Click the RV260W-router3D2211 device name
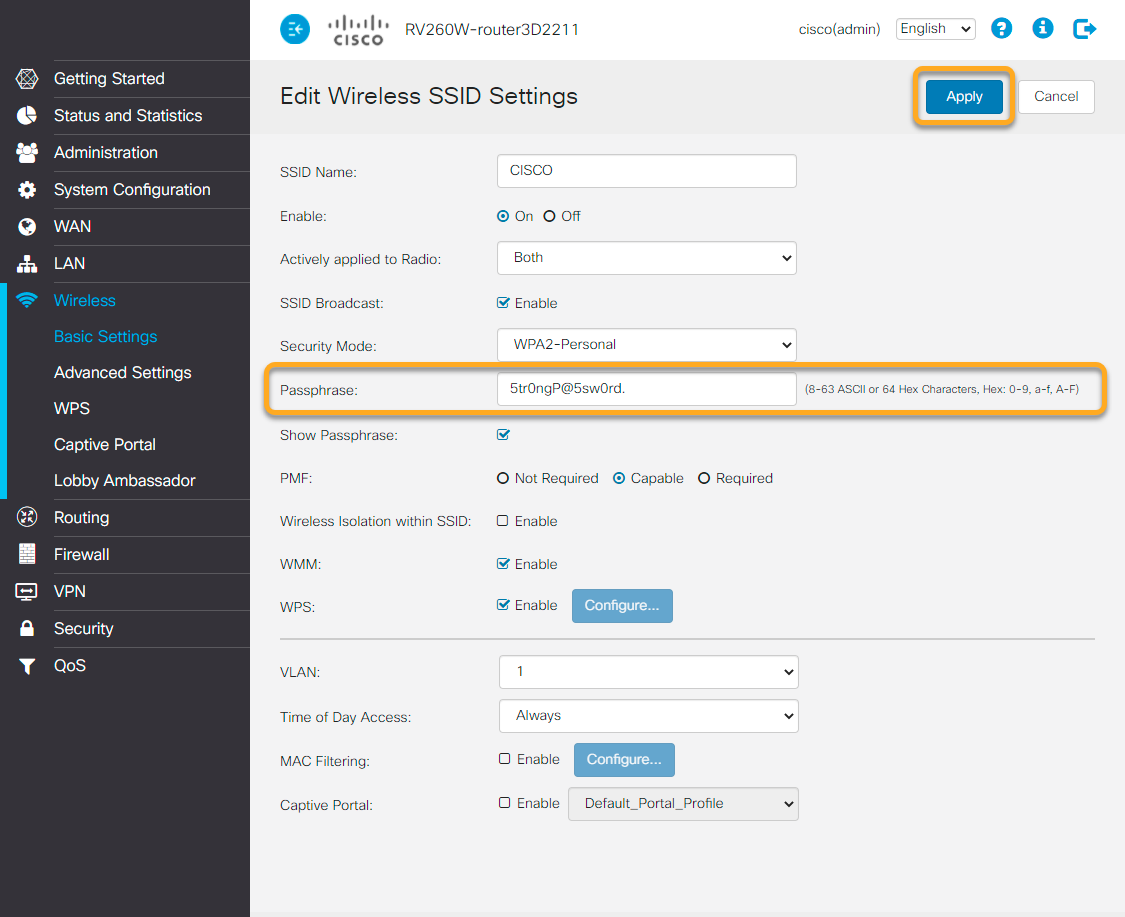This screenshot has height=917, width=1125. pyautogui.click(x=491, y=29)
